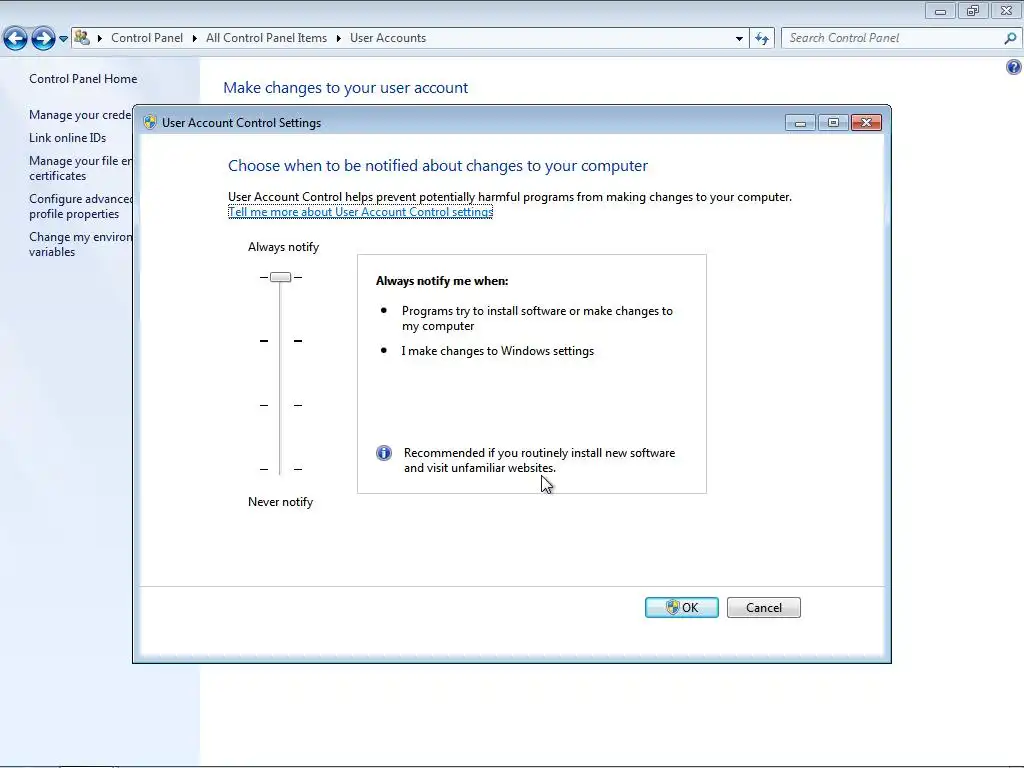This screenshot has width=1024, height=768.
Task: Open the recent pages dropdown arrow
Action: 63,39
